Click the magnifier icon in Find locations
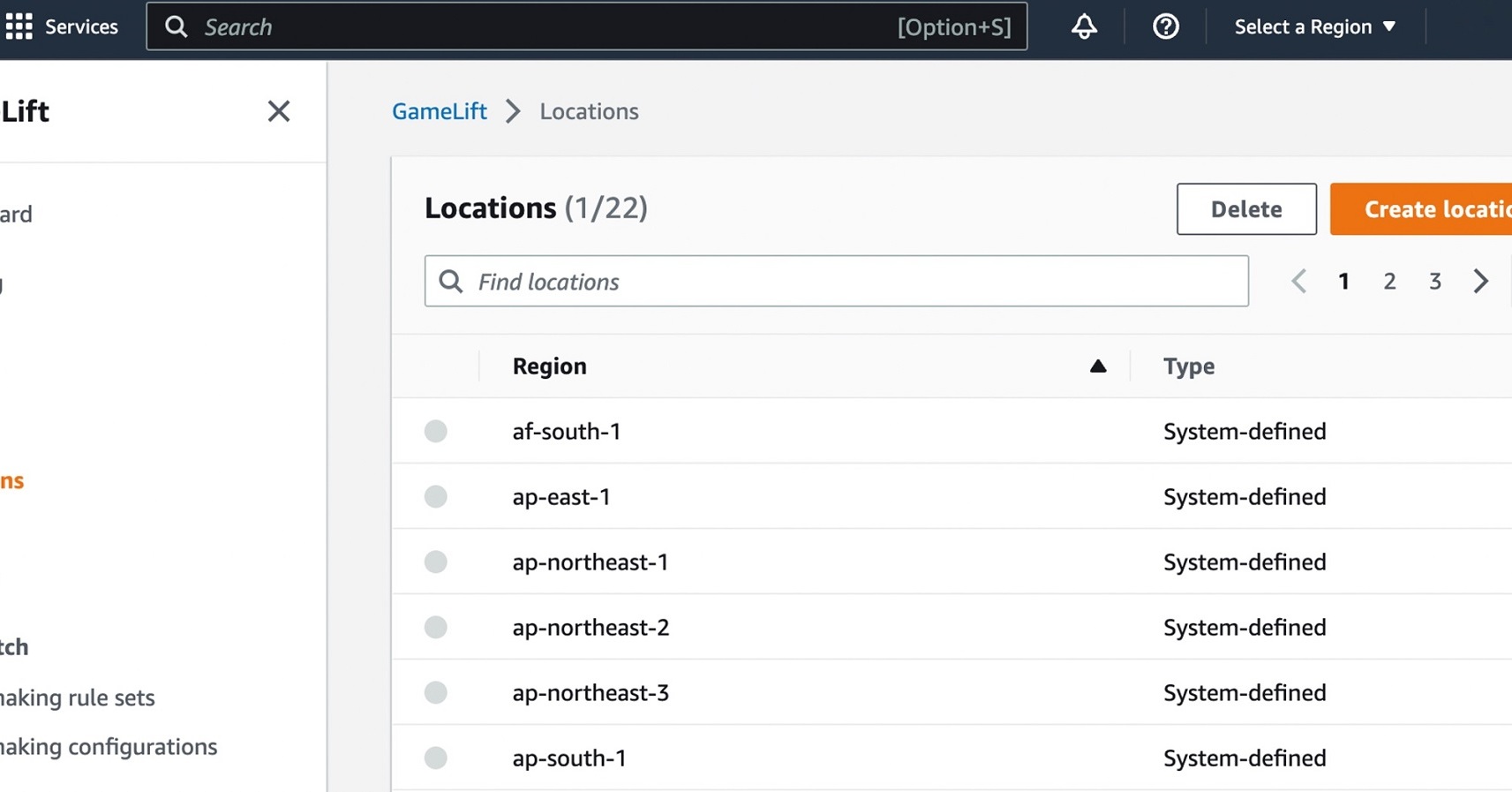 click(451, 282)
